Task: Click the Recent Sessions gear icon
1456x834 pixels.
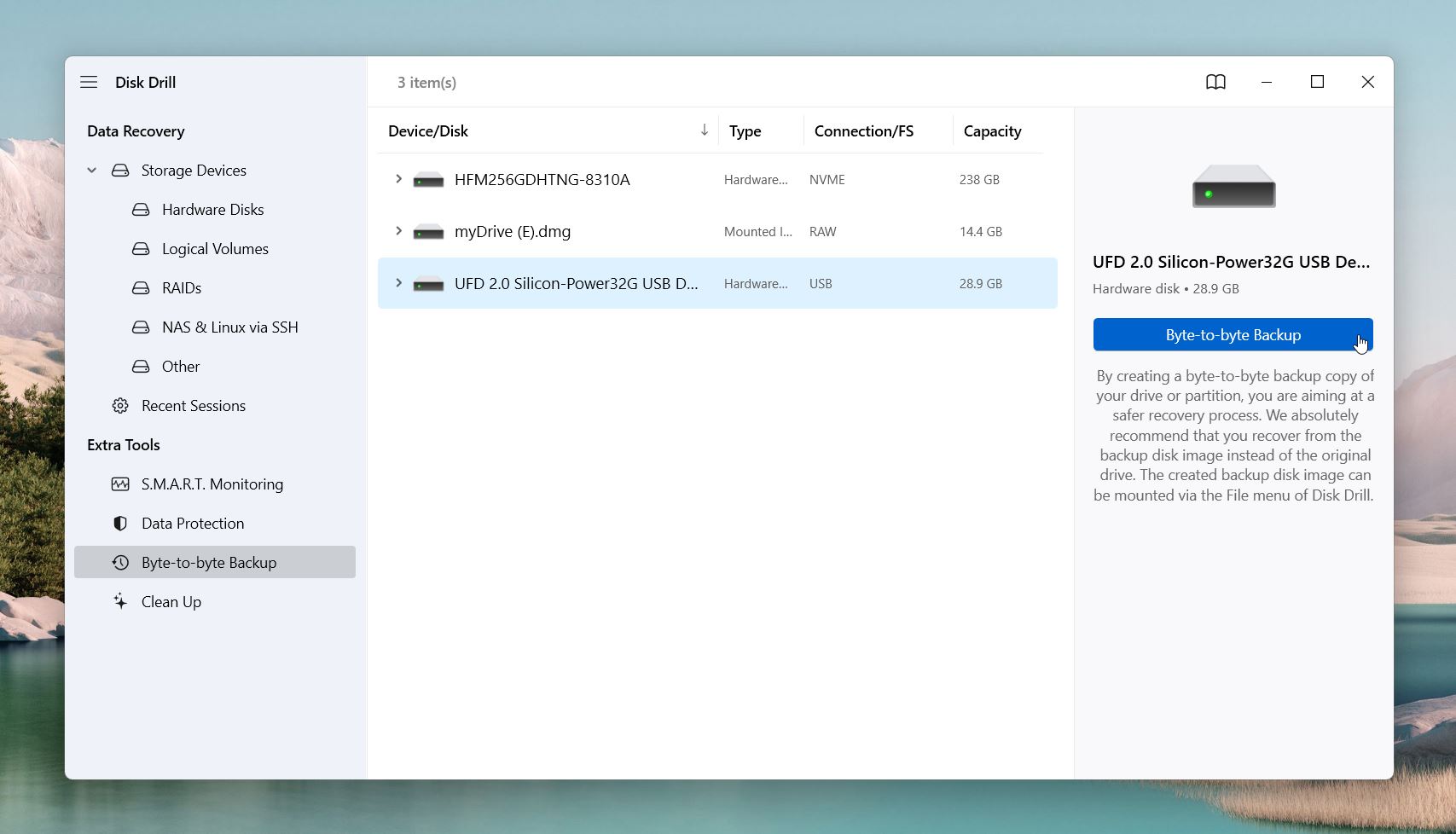Action: pos(120,406)
